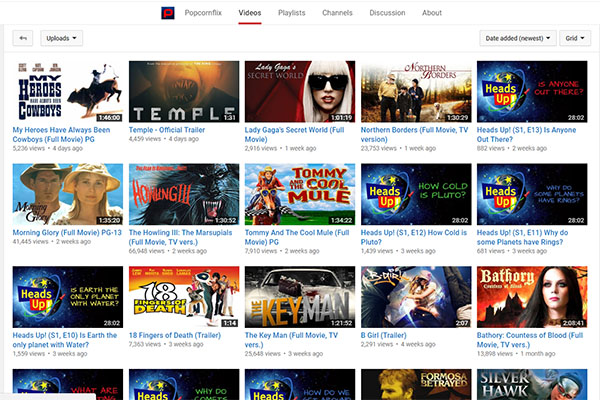
Task: Open the About tab
Action: [432, 13]
